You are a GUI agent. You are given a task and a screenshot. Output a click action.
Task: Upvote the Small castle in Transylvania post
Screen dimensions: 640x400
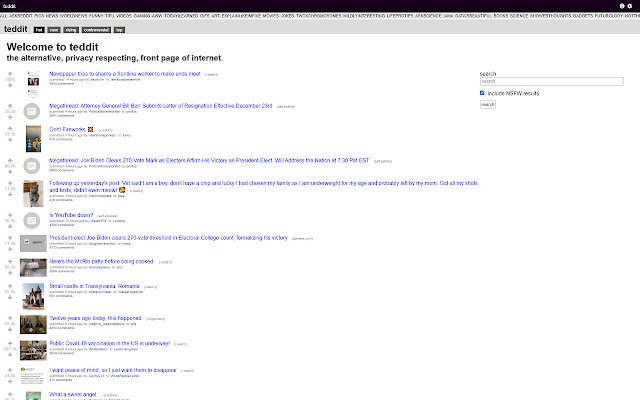tap(10, 287)
